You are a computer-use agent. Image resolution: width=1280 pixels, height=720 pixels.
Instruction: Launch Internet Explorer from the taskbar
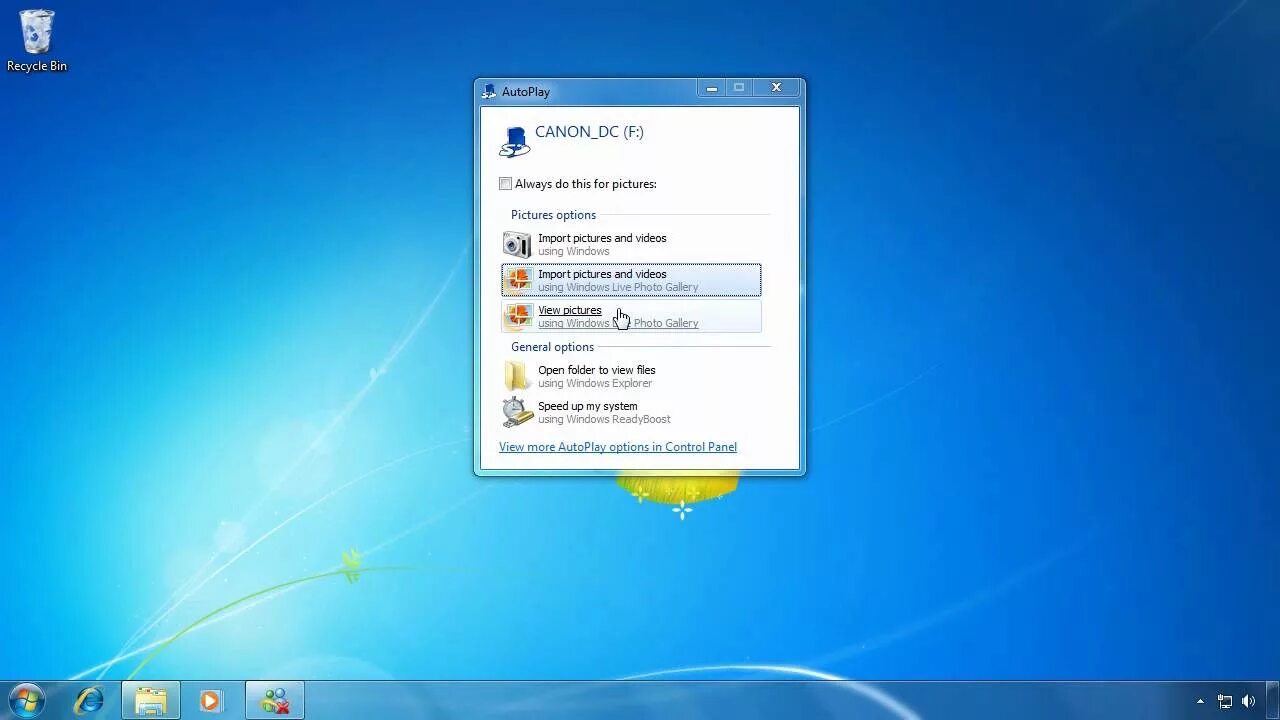click(x=89, y=700)
